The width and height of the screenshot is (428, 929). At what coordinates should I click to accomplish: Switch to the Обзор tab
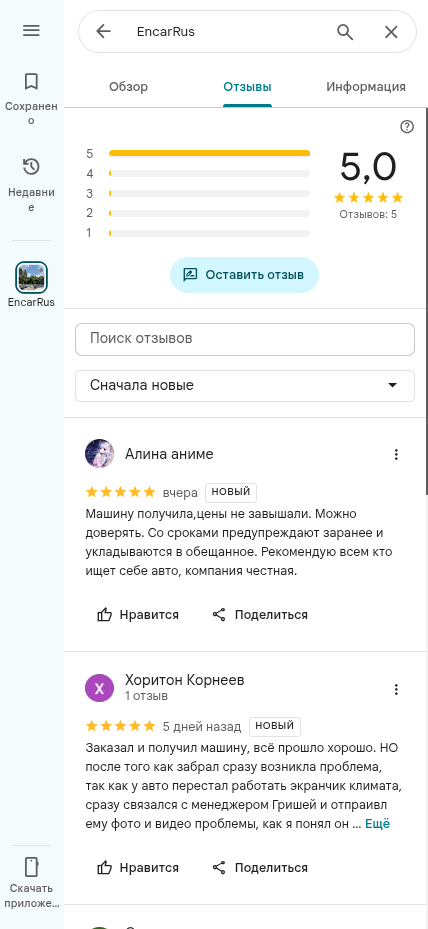pos(129,87)
